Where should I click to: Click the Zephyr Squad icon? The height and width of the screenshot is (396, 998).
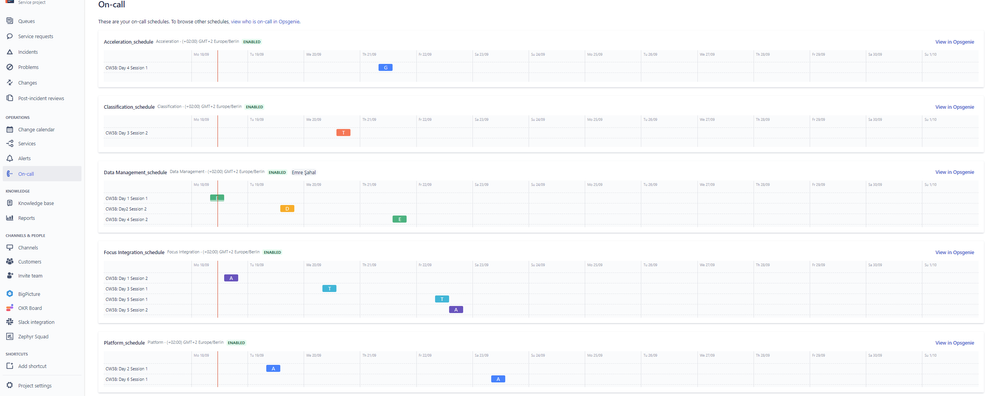[x=10, y=336]
